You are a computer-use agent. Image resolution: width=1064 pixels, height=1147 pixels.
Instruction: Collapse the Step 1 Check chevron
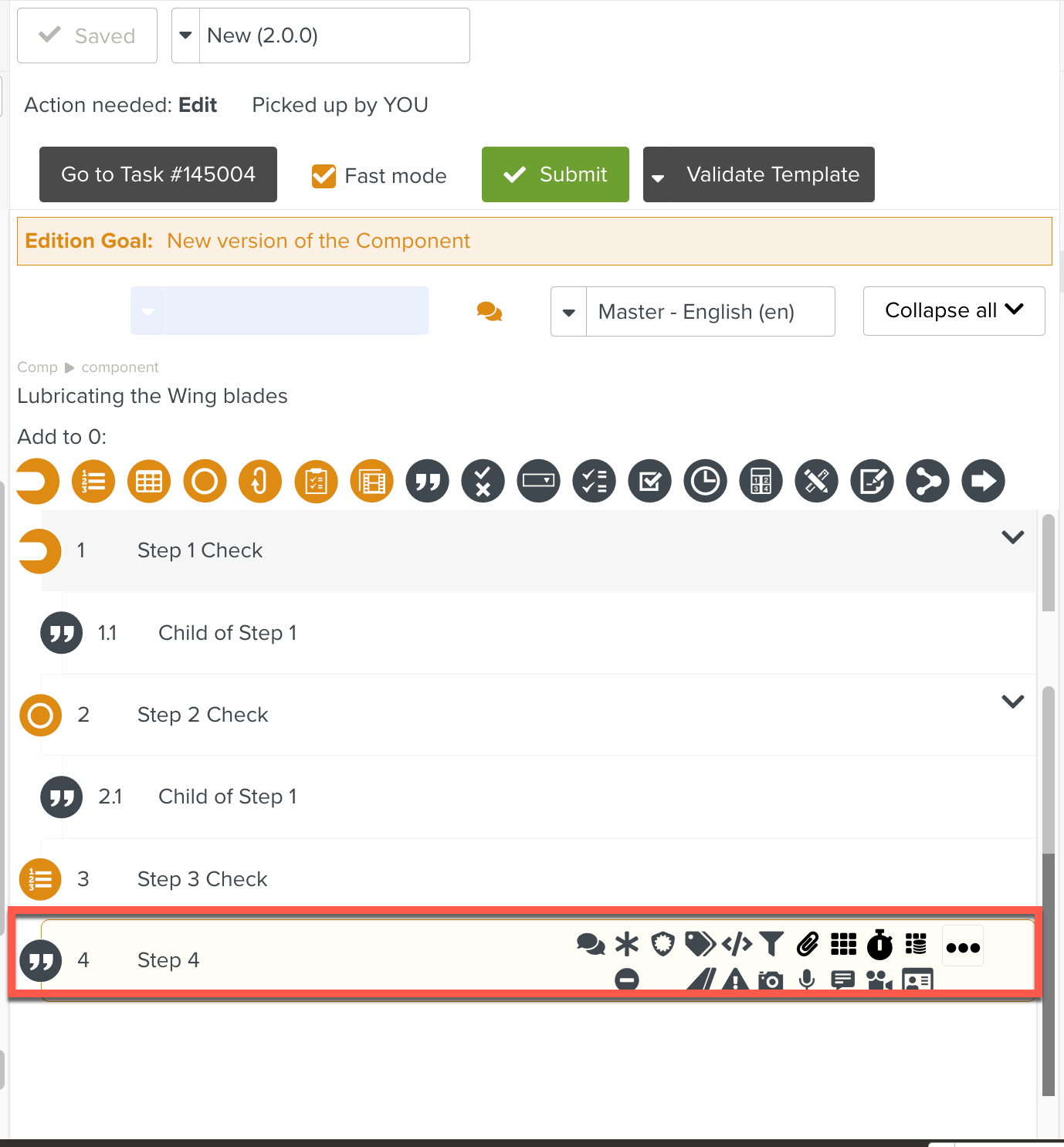pos(1012,537)
